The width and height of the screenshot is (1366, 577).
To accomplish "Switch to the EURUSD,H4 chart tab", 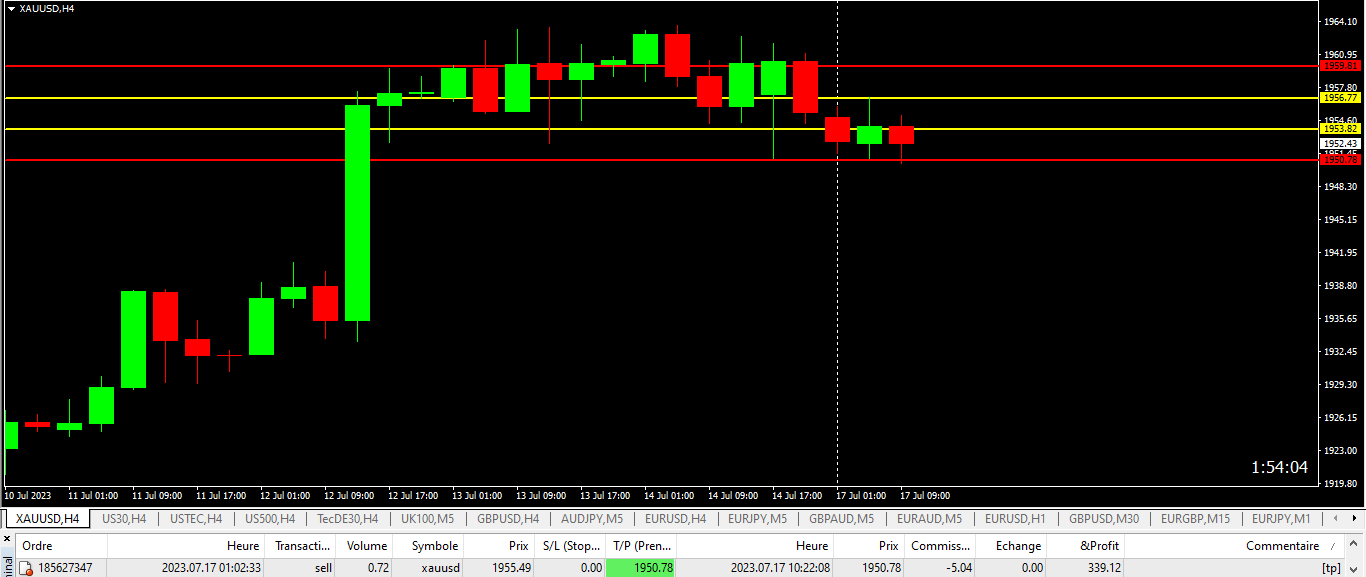I will 675,519.
